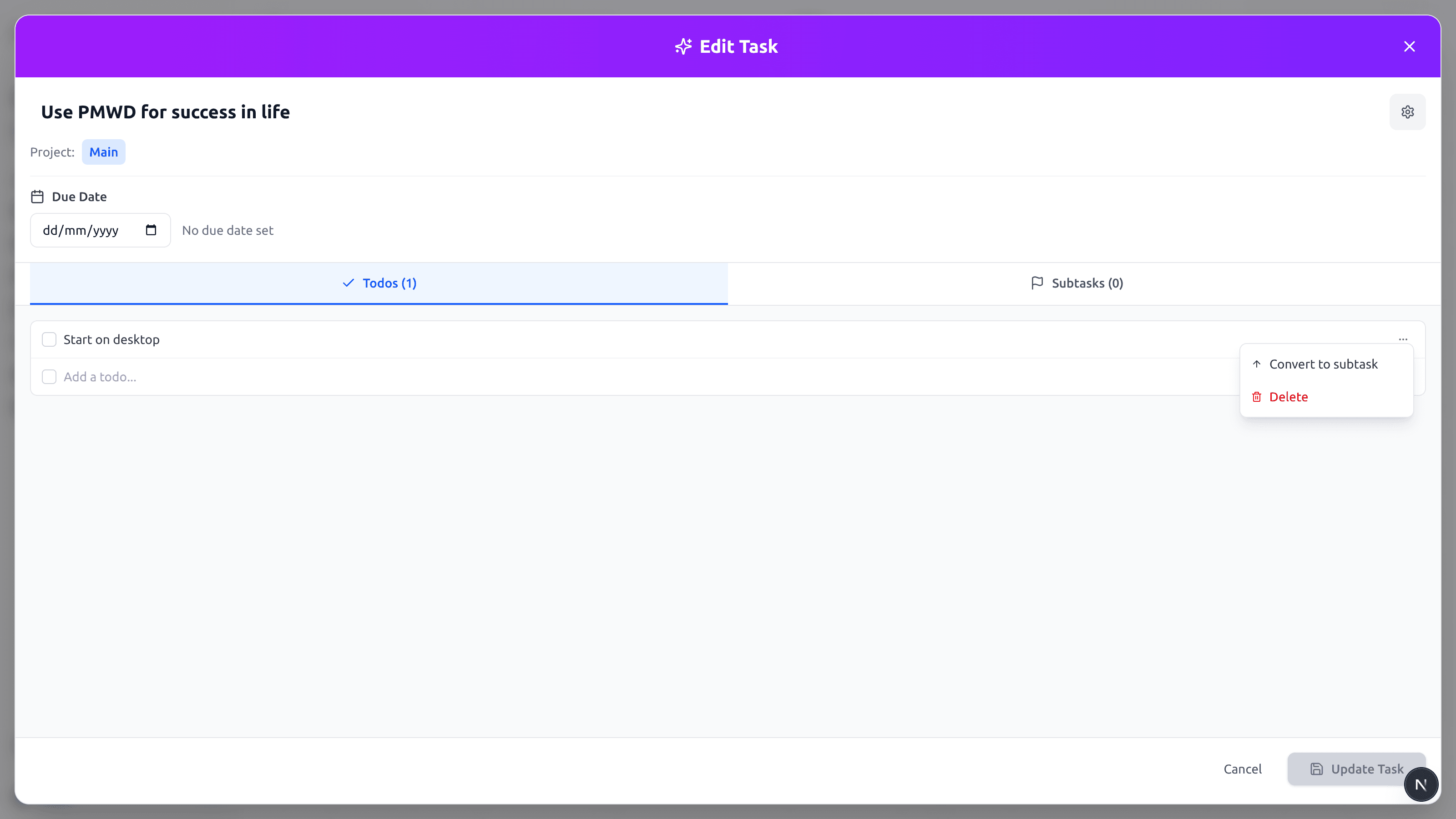Click the Add a todo checkbox

pos(49,377)
